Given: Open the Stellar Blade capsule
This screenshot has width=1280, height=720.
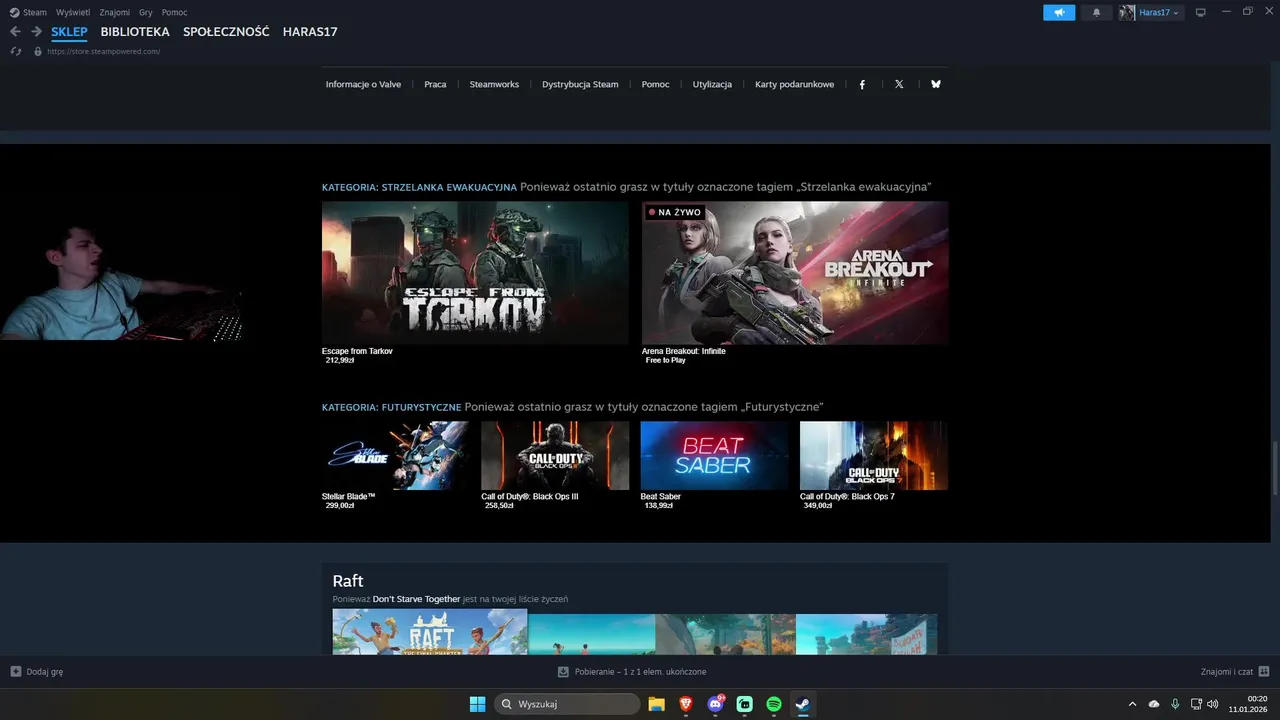Looking at the screenshot, I should (395, 455).
